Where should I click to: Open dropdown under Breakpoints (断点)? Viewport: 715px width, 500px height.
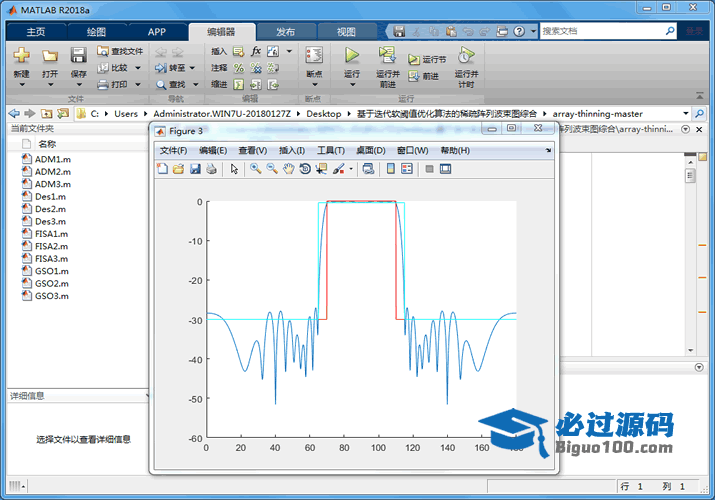[x=314, y=85]
